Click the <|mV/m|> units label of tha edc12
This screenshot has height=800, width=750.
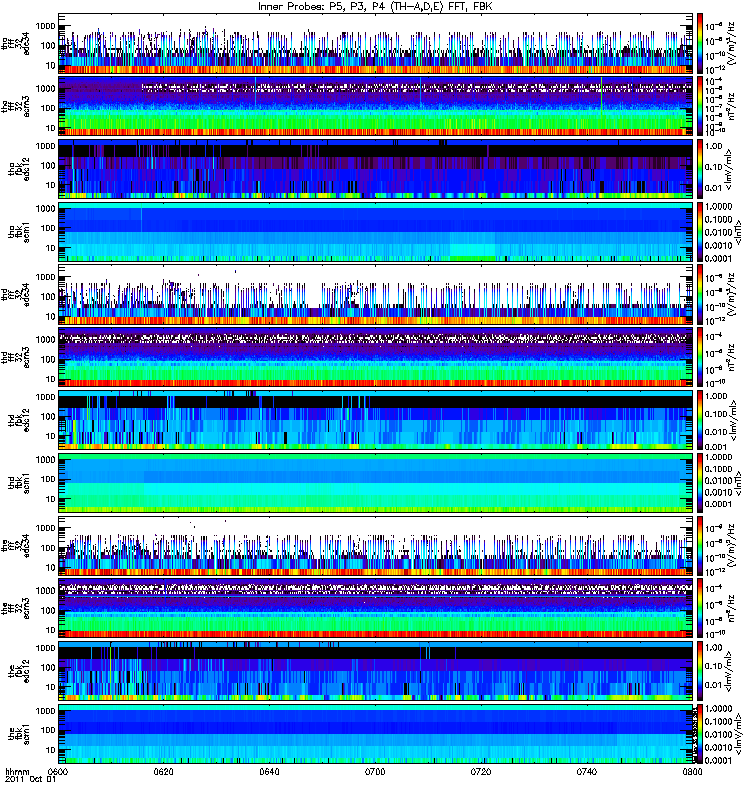(730, 169)
